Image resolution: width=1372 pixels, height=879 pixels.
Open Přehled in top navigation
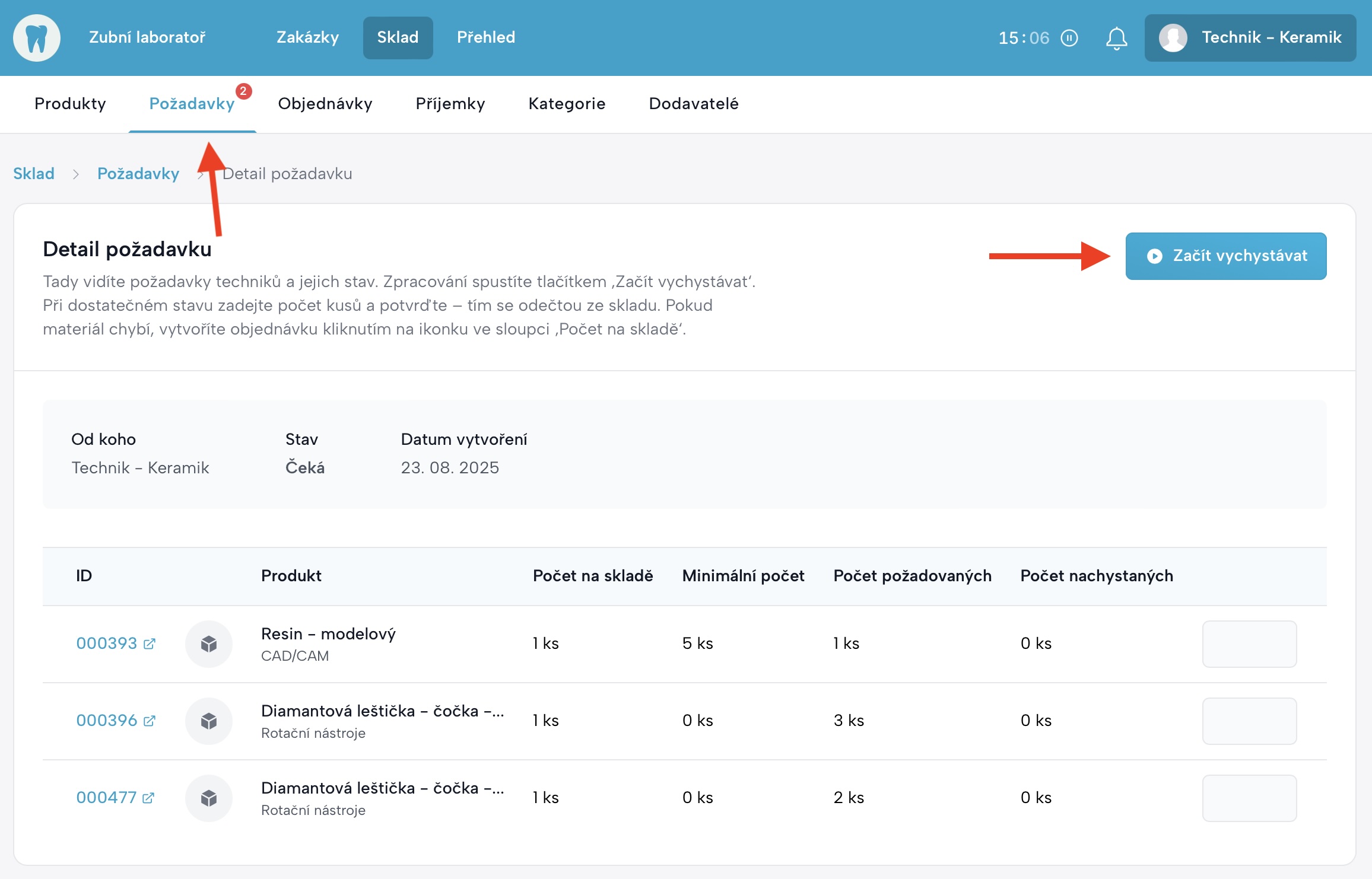coord(485,38)
